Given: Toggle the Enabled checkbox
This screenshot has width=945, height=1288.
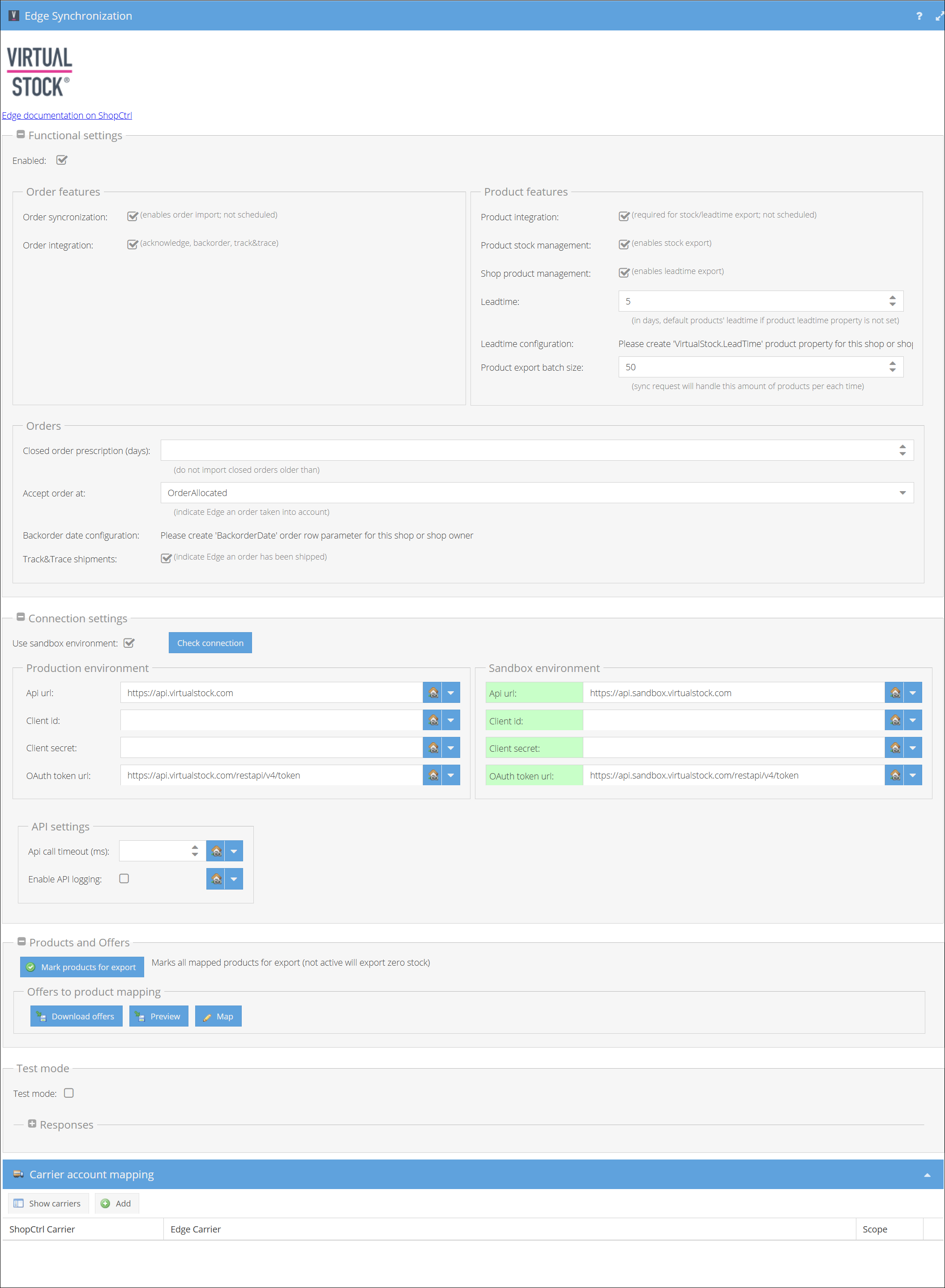Looking at the screenshot, I should 62,160.
